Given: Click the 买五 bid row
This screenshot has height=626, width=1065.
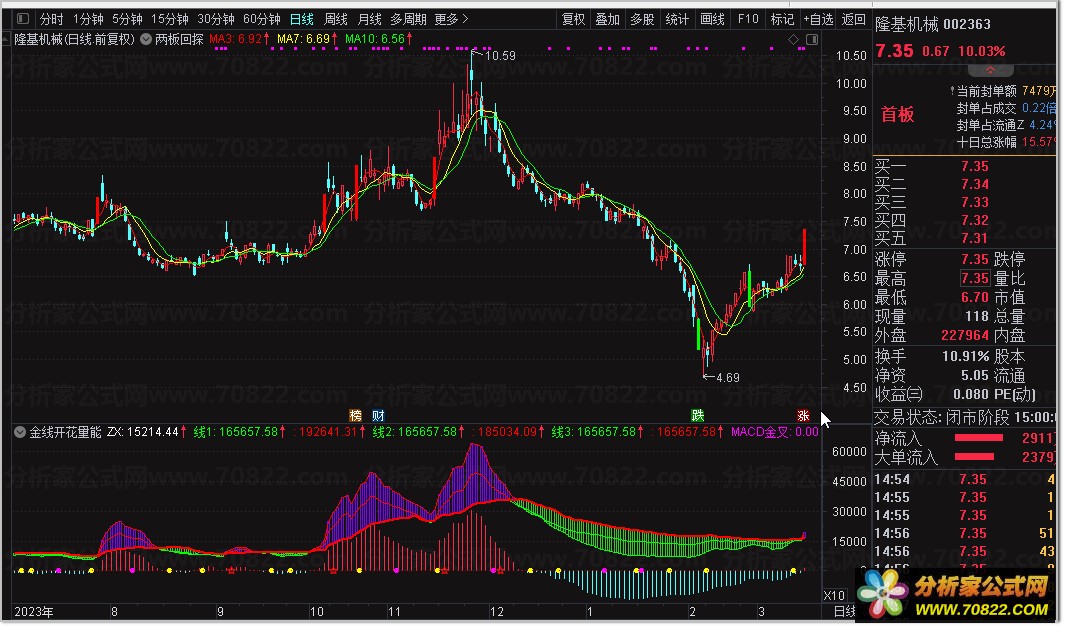Looking at the screenshot, I should tap(966, 238).
